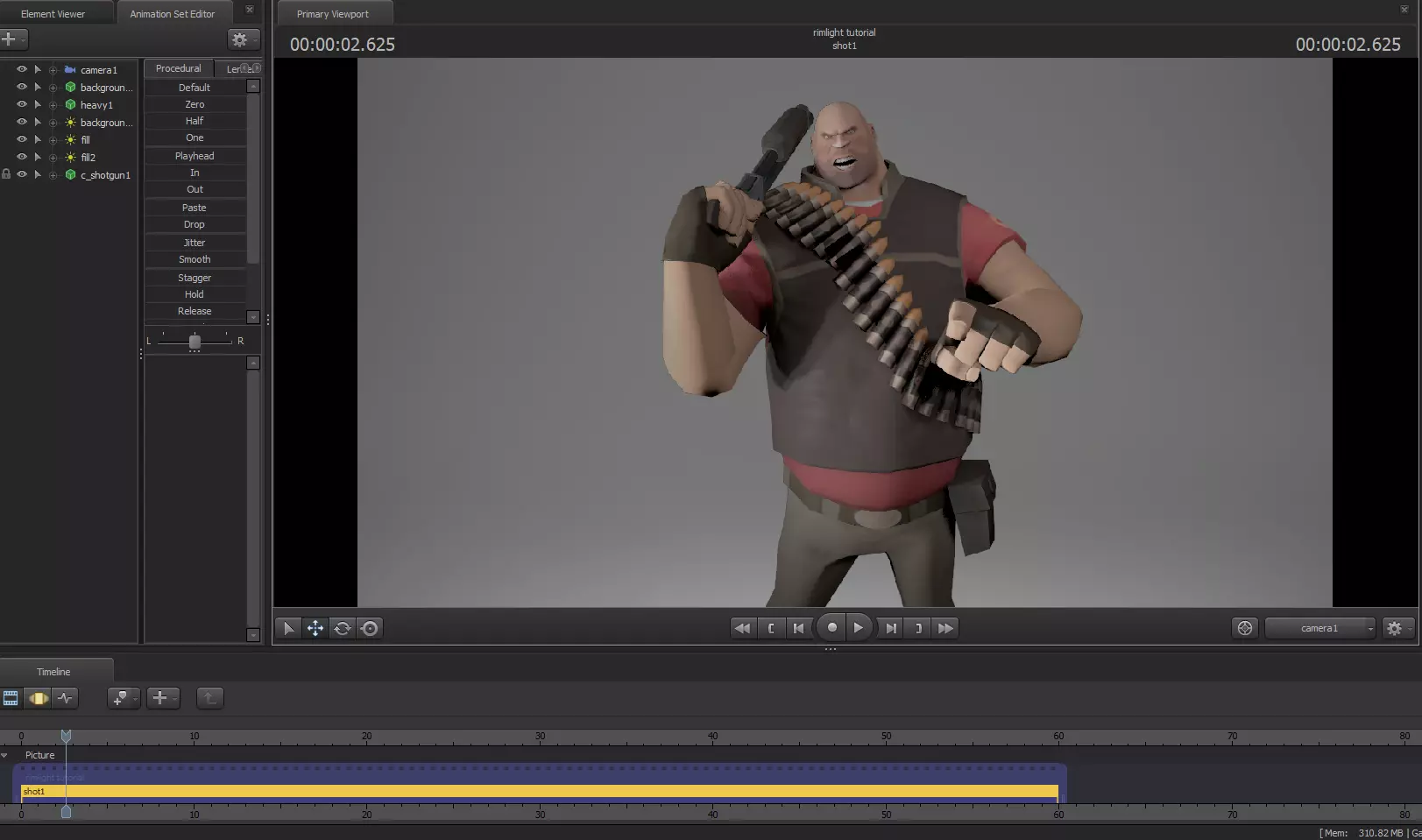Apply the Jitter preset
Viewport: 1422px width, 840px height.
195,243
